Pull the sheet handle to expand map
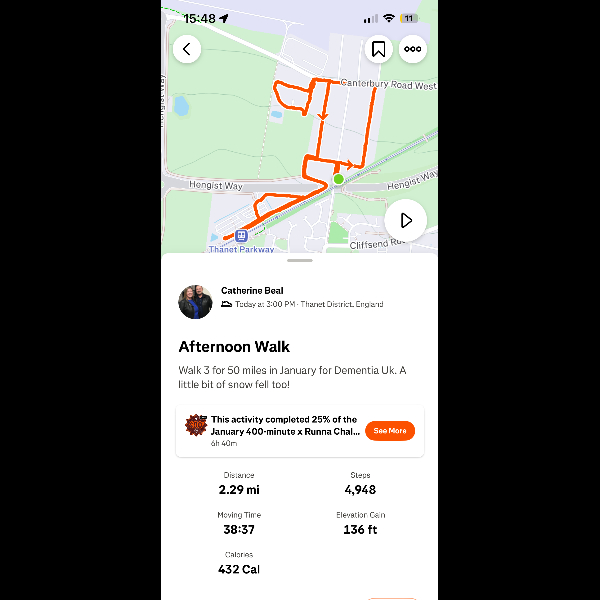 point(300,261)
